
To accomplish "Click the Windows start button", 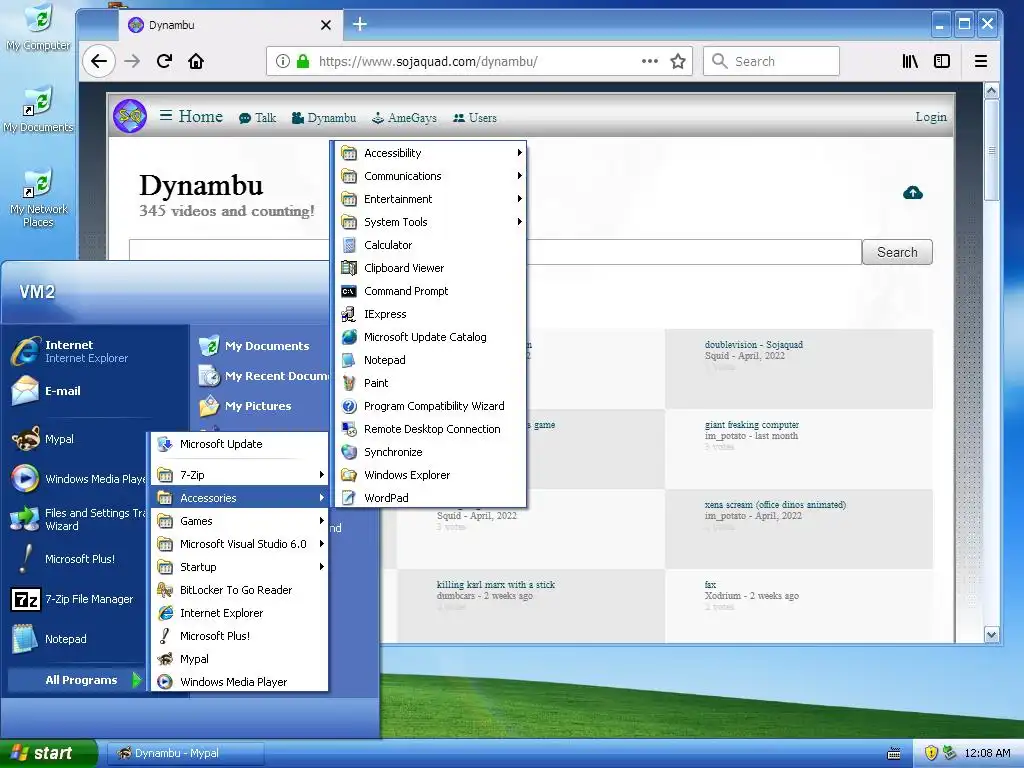I will (x=48, y=753).
